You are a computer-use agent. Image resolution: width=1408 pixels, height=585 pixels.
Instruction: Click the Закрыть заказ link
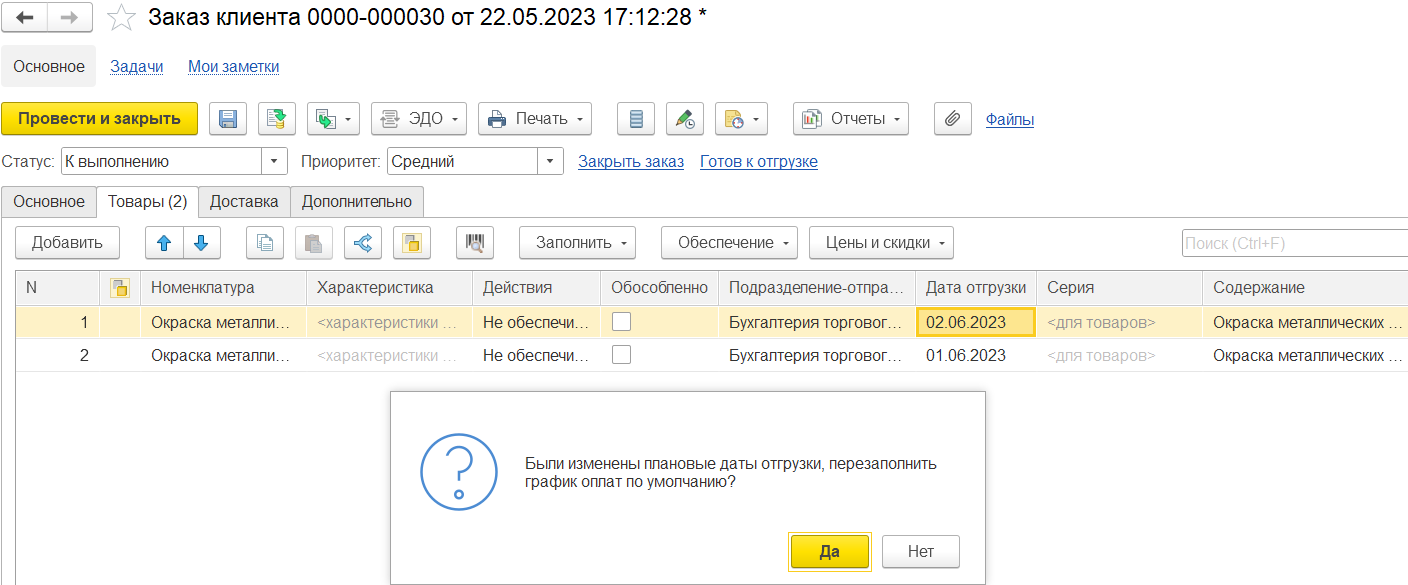pyautogui.click(x=631, y=162)
